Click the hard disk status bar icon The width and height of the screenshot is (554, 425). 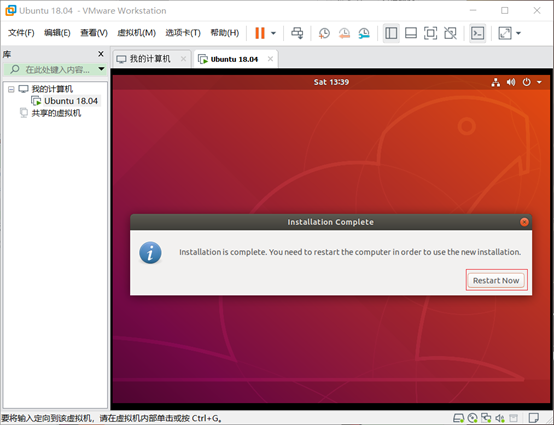point(459,418)
